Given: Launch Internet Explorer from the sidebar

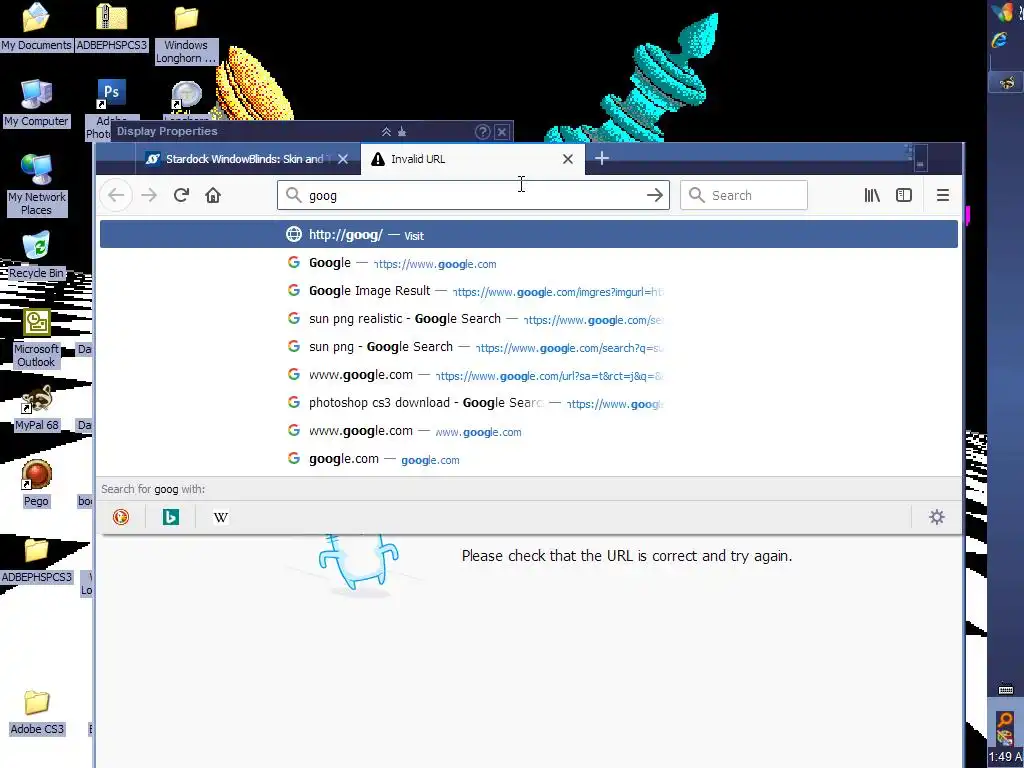Looking at the screenshot, I should pyautogui.click(x=999, y=40).
